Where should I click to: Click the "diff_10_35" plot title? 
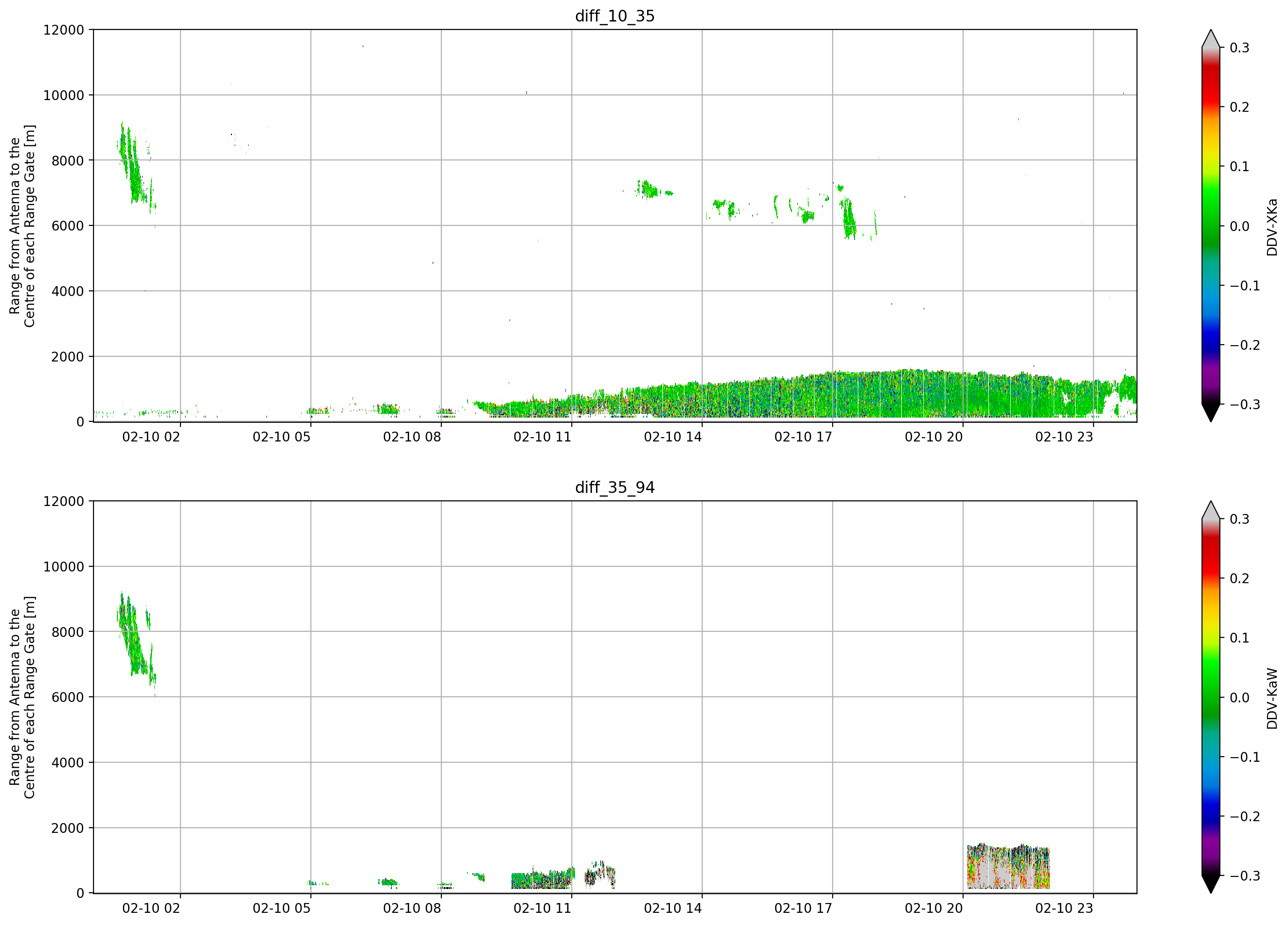614,16
